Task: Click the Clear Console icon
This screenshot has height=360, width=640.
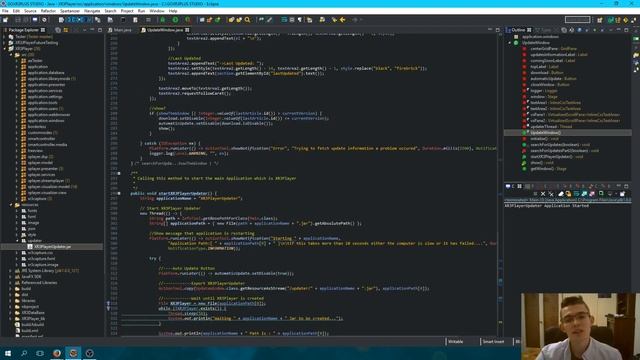Action: pos(561,194)
